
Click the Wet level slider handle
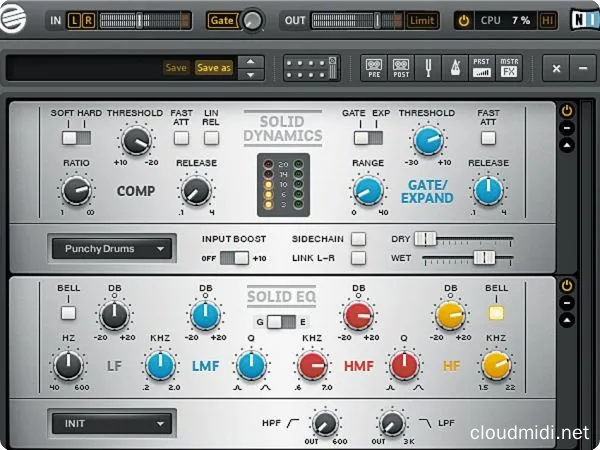point(485,258)
